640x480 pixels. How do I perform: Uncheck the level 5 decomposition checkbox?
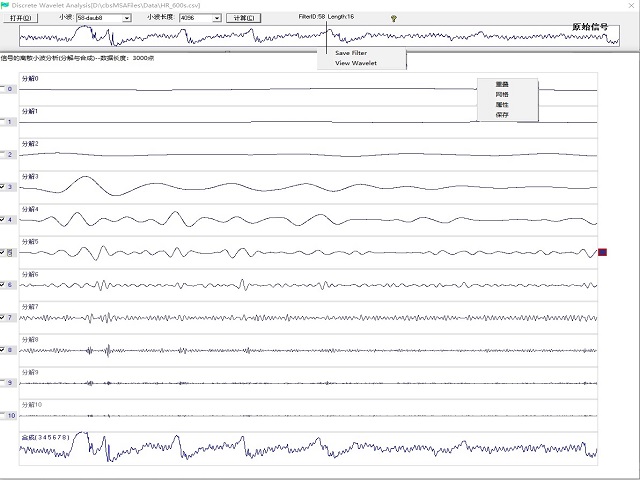coord(2,252)
